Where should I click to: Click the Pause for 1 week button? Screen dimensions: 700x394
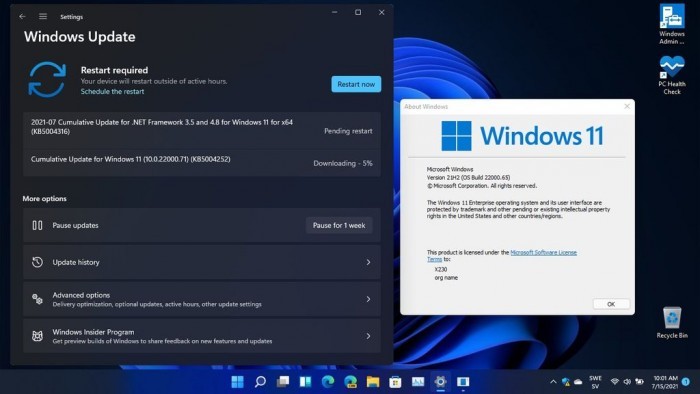(x=339, y=225)
